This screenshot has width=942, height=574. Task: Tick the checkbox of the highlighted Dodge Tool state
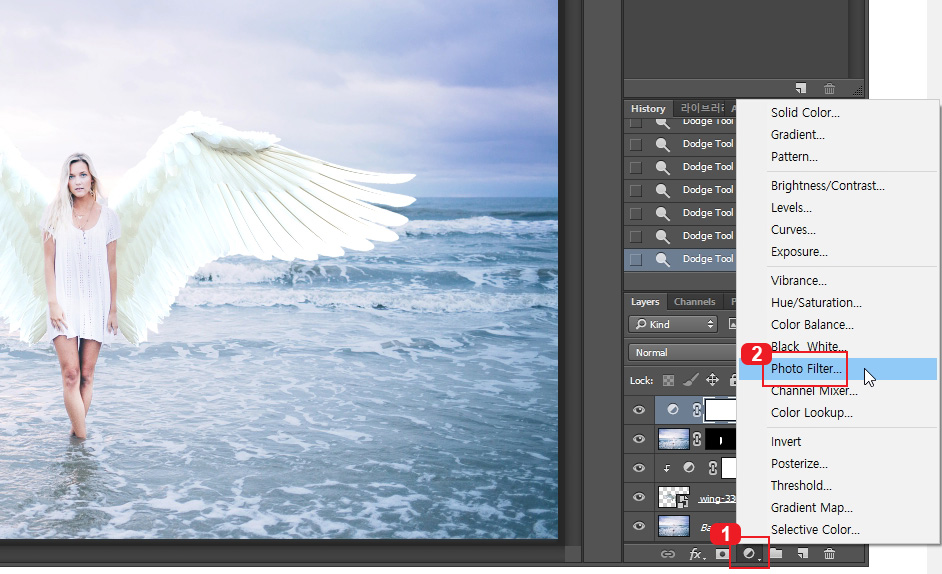636,260
